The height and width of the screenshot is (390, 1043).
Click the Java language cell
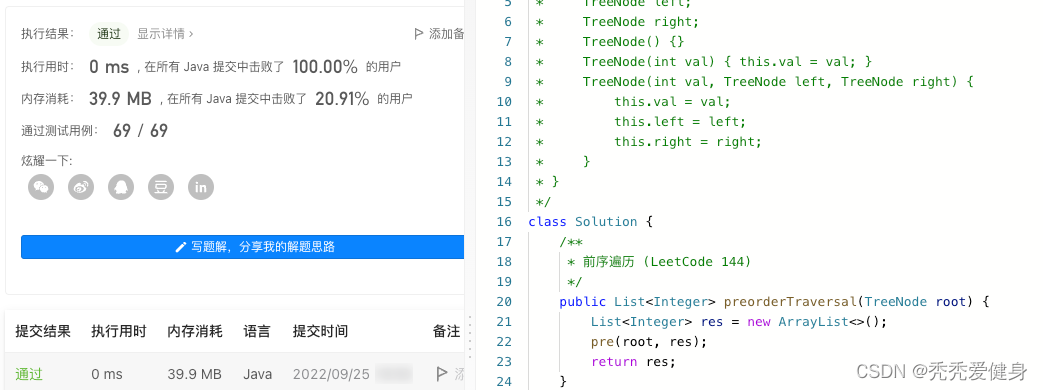pos(257,374)
